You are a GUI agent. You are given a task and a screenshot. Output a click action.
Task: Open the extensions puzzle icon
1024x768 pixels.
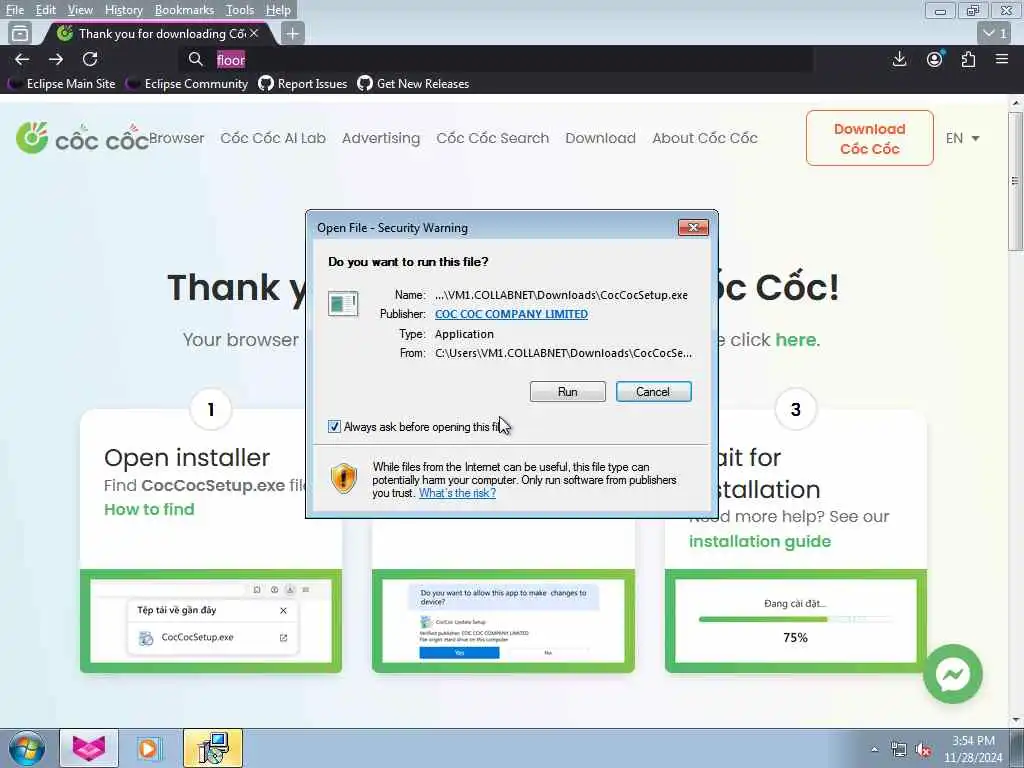coord(968,59)
